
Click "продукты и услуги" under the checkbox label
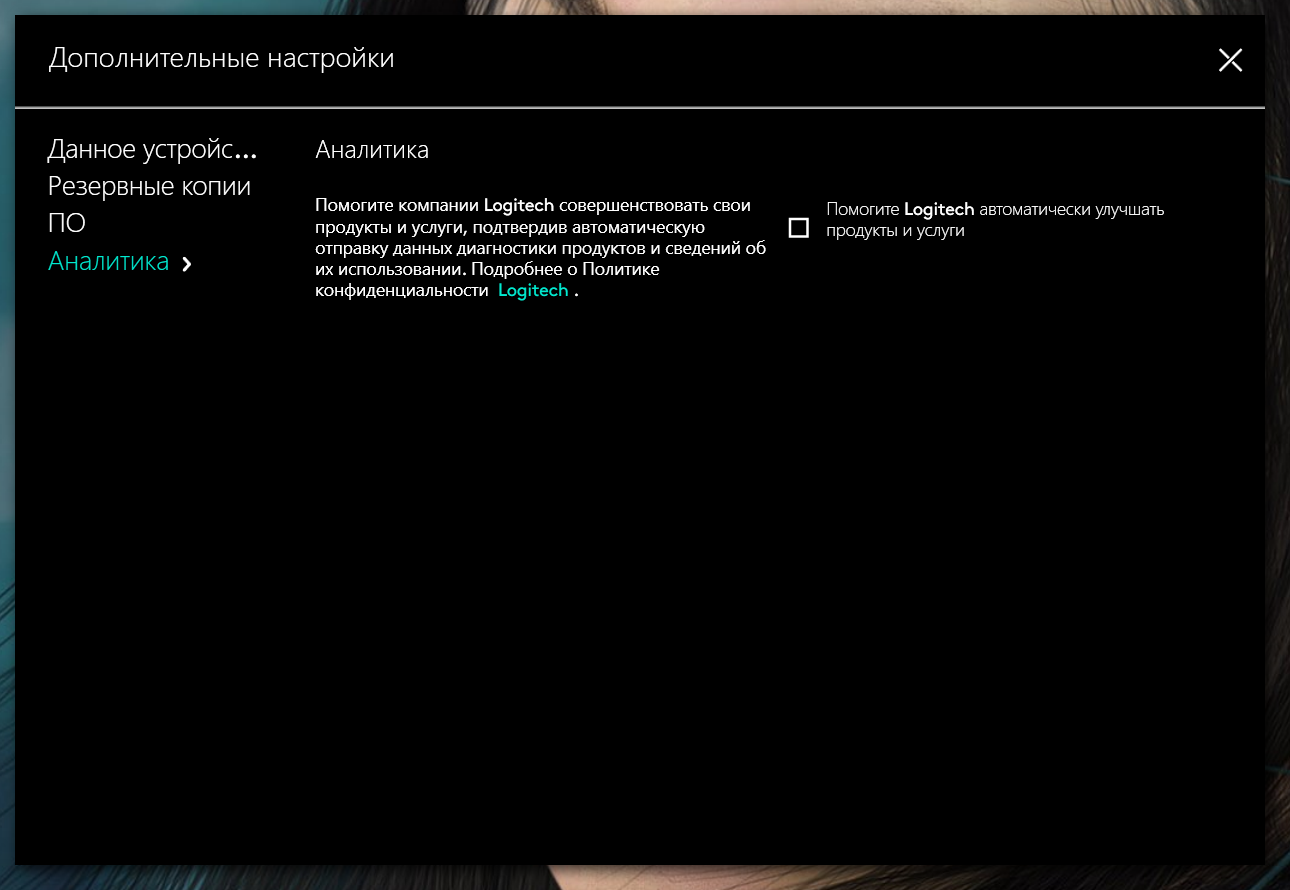[895, 230]
